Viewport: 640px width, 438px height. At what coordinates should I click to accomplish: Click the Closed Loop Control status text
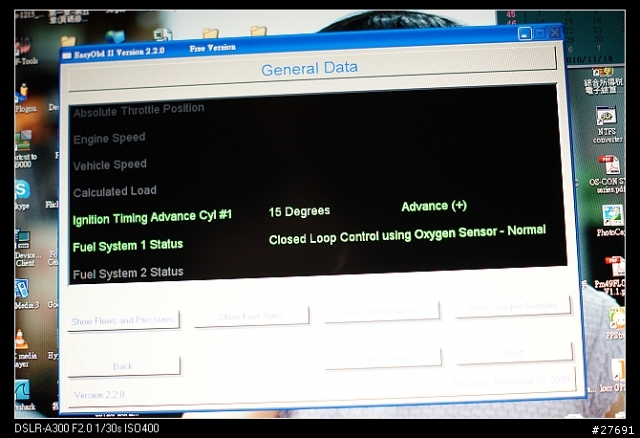point(407,234)
